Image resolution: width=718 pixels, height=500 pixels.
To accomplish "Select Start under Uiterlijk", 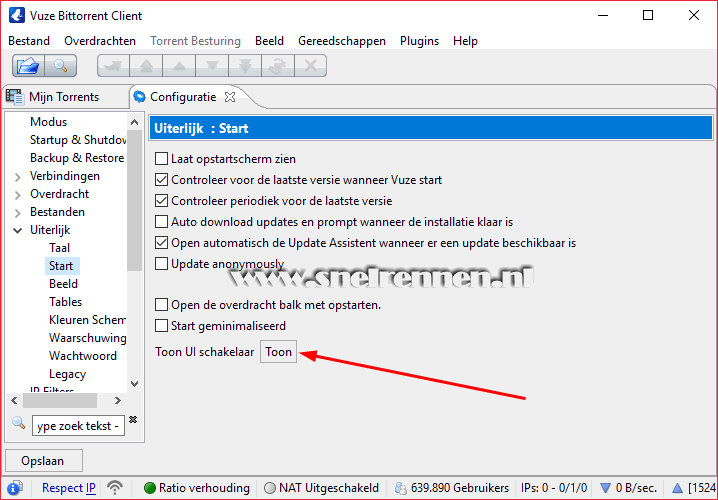I will (x=61, y=266).
